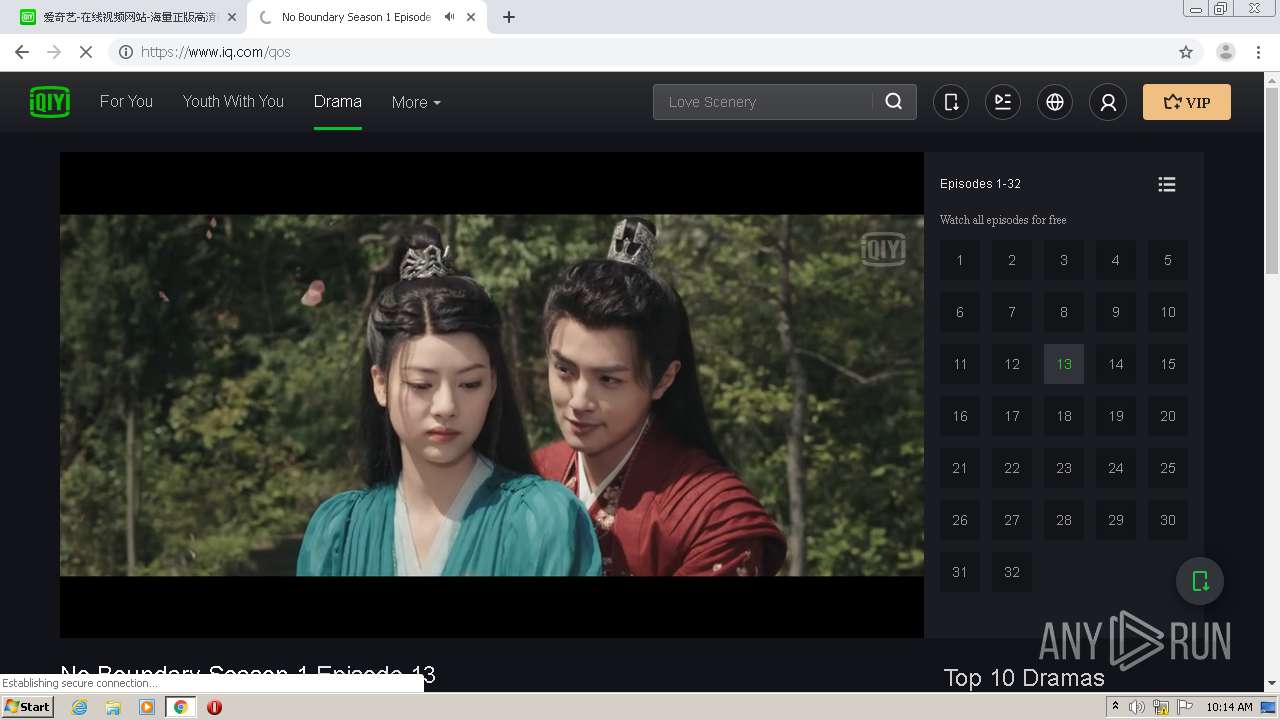Open media player icon in taskbar

click(x=147, y=707)
